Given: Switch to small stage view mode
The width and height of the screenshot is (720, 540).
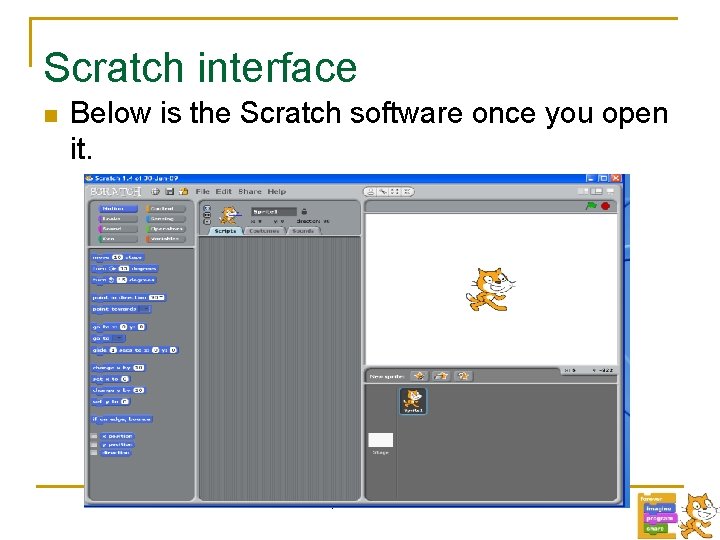Looking at the screenshot, I should click(583, 191).
